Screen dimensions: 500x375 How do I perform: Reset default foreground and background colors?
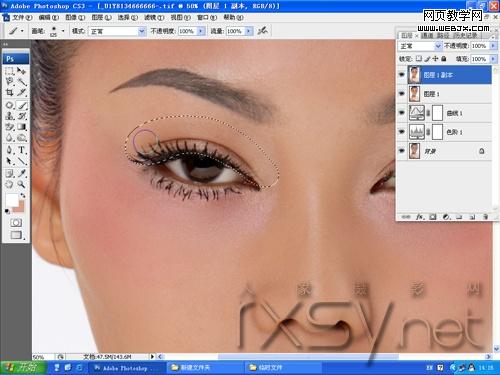[7, 211]
